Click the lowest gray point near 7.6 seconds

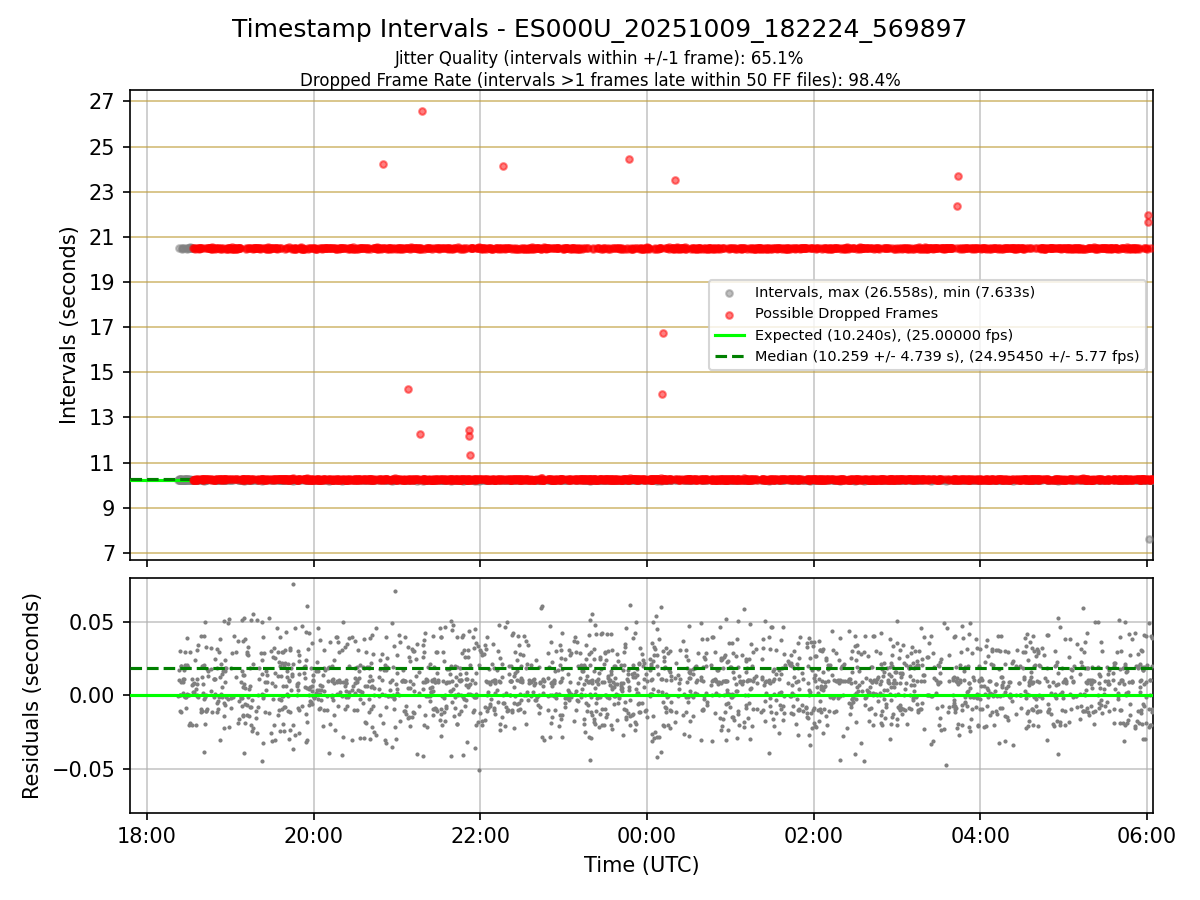1149,539
